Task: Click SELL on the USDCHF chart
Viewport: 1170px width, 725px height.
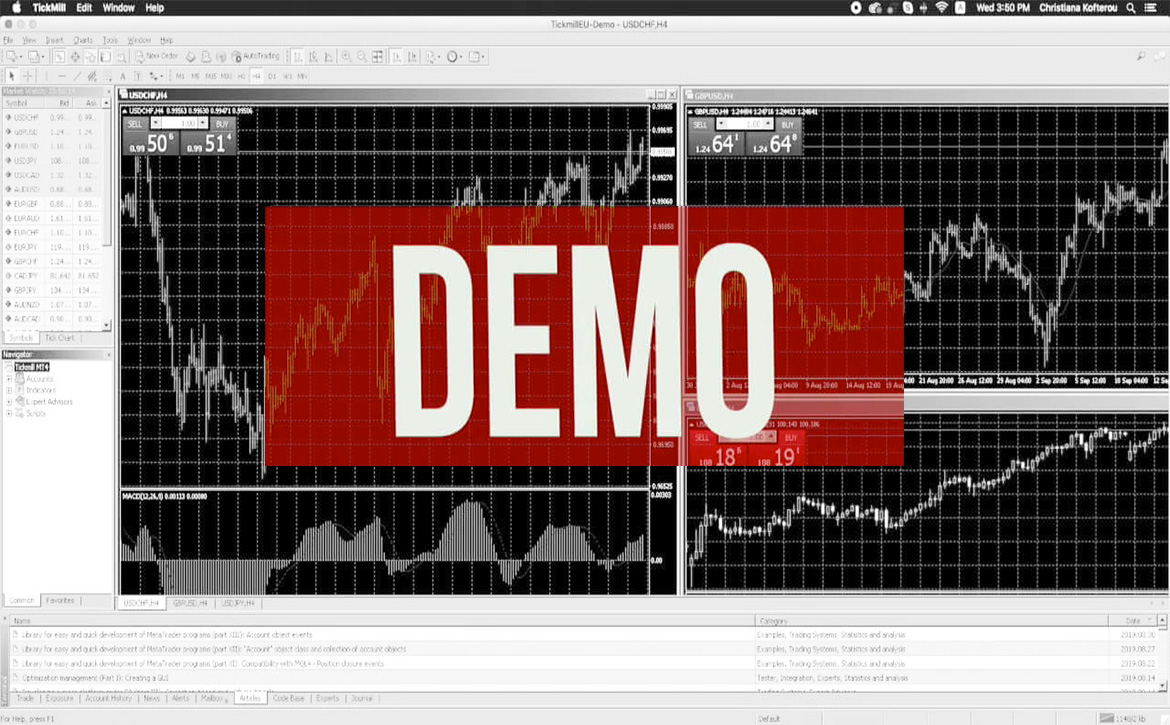Action: click(x=136, y=124)
